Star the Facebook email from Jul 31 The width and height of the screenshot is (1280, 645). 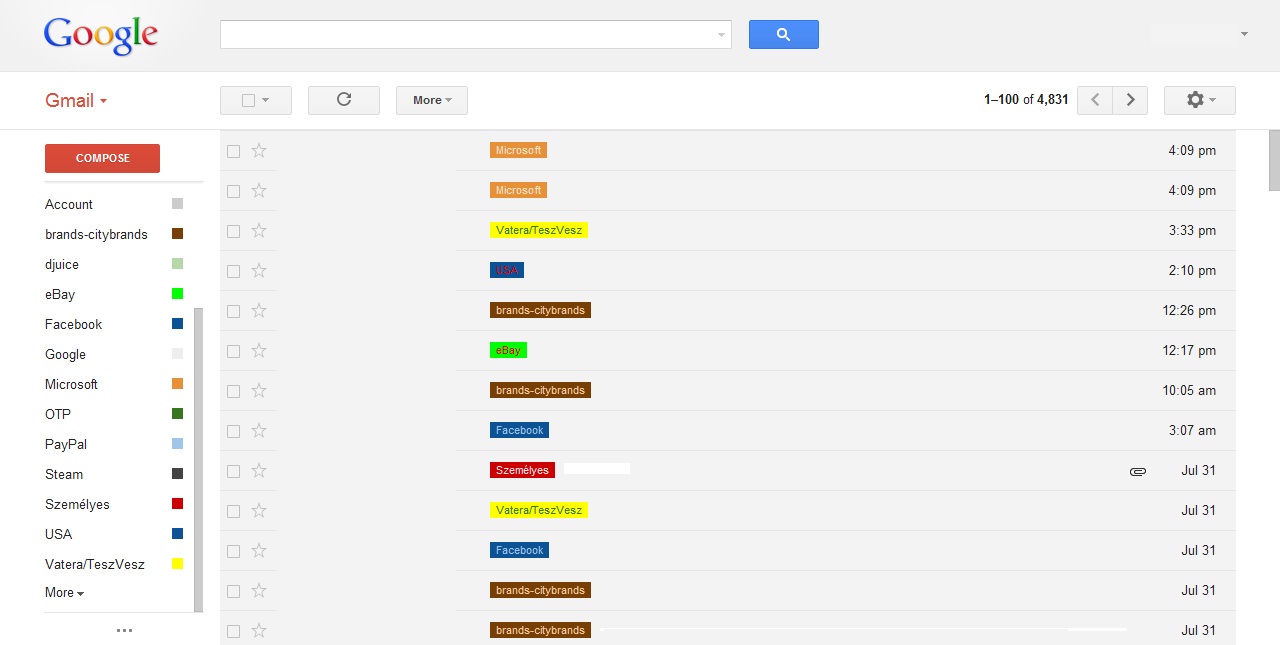[x=259, y=550]
